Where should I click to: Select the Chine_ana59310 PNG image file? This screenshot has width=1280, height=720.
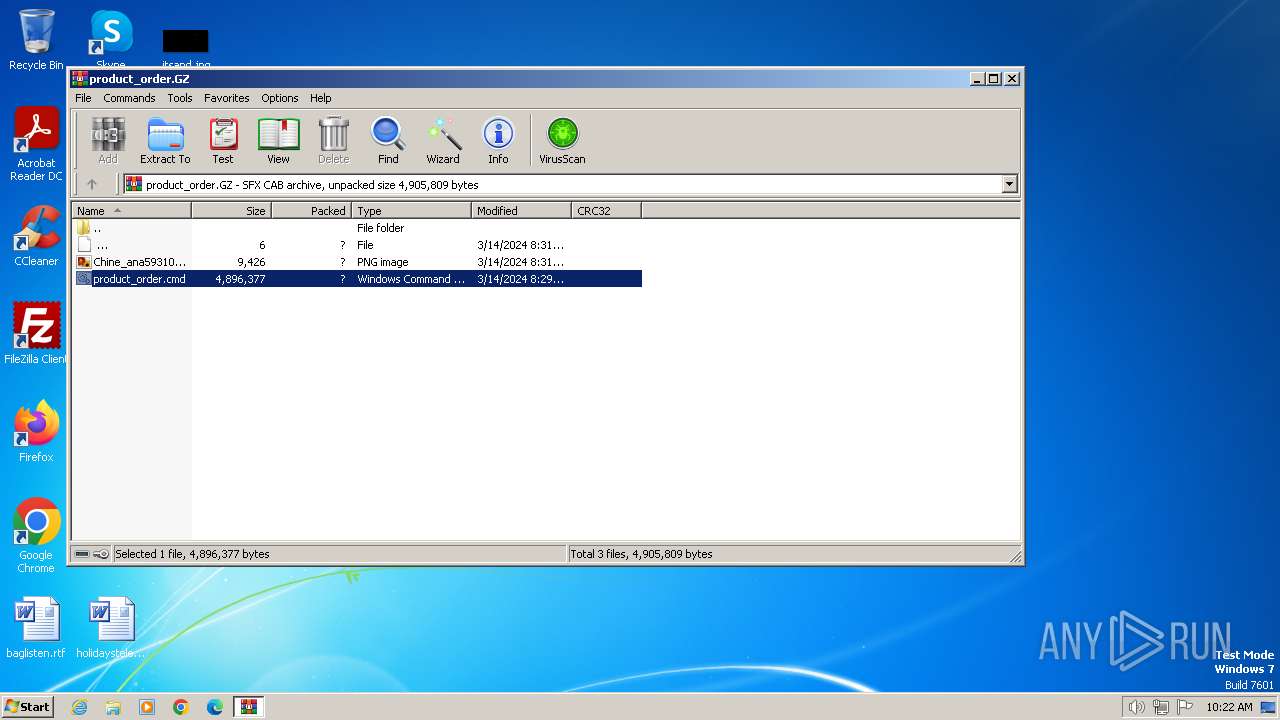[x=358, y=262]
